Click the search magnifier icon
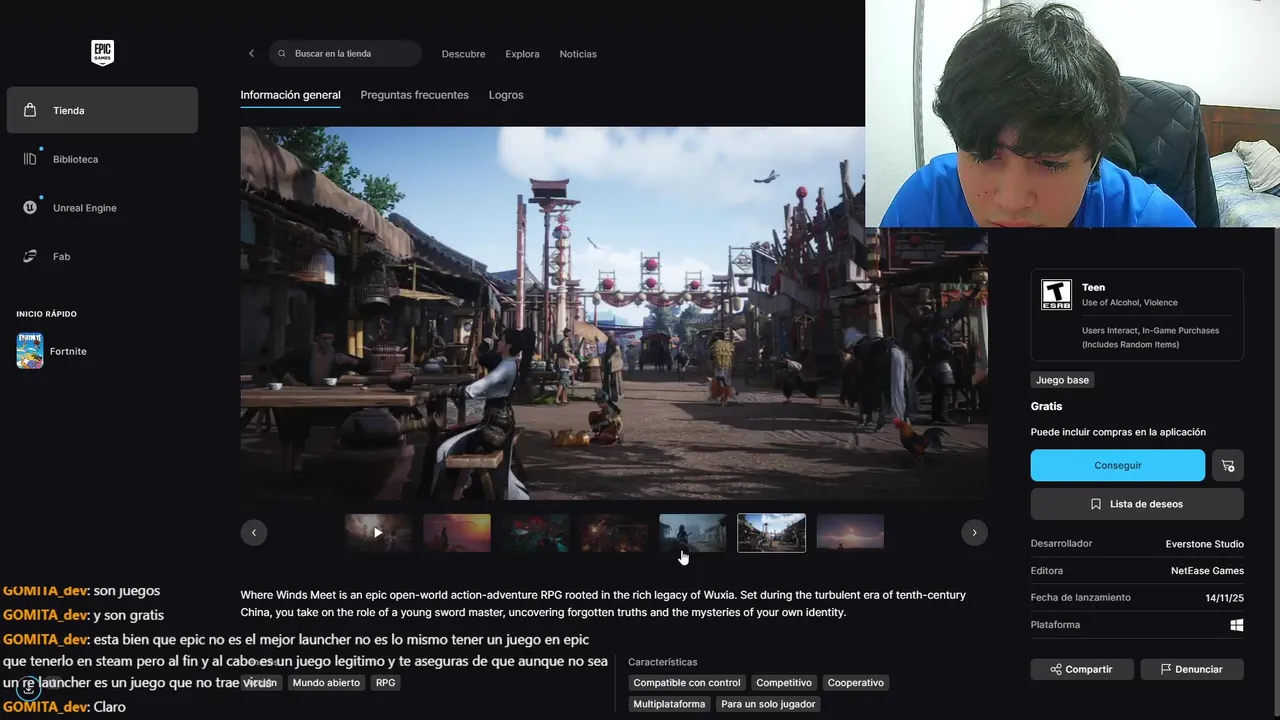 click(282, 54)
